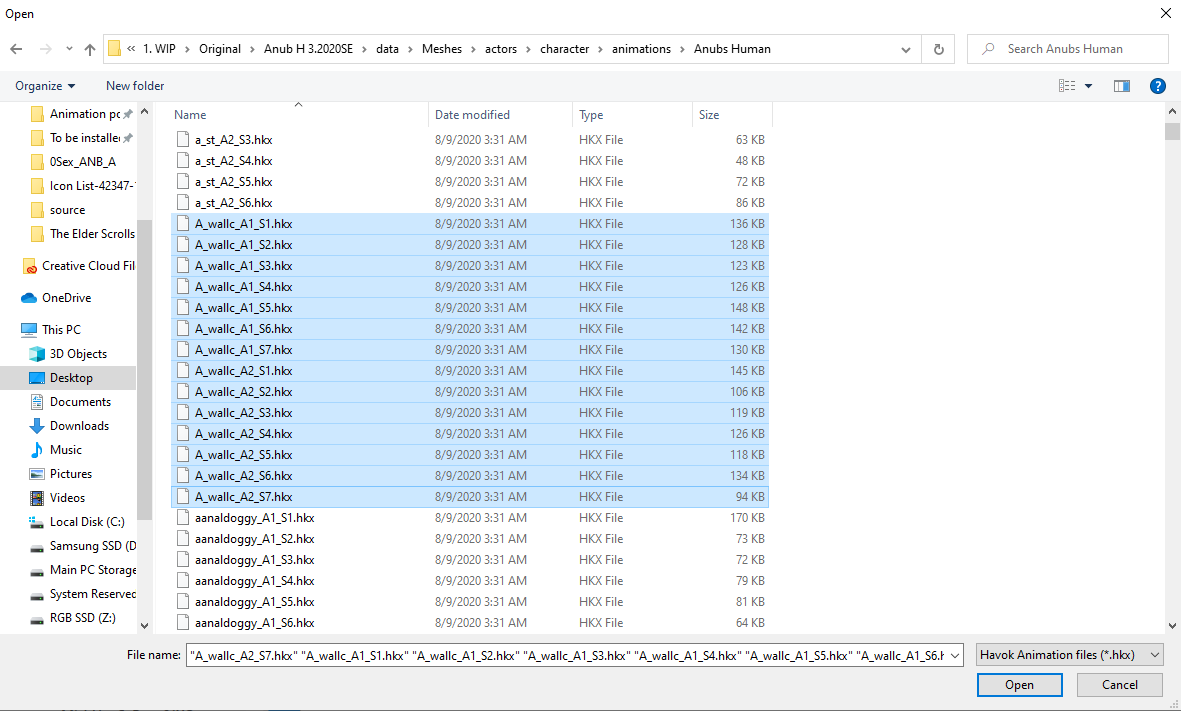
Task: Sort files by the Date modified column
Action: click(x=473, y=114)
